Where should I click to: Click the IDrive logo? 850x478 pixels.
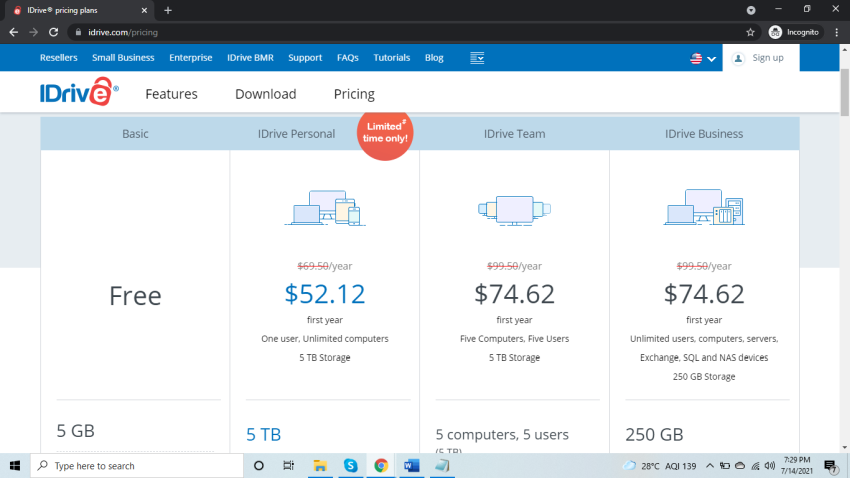[x=79, y=92]
